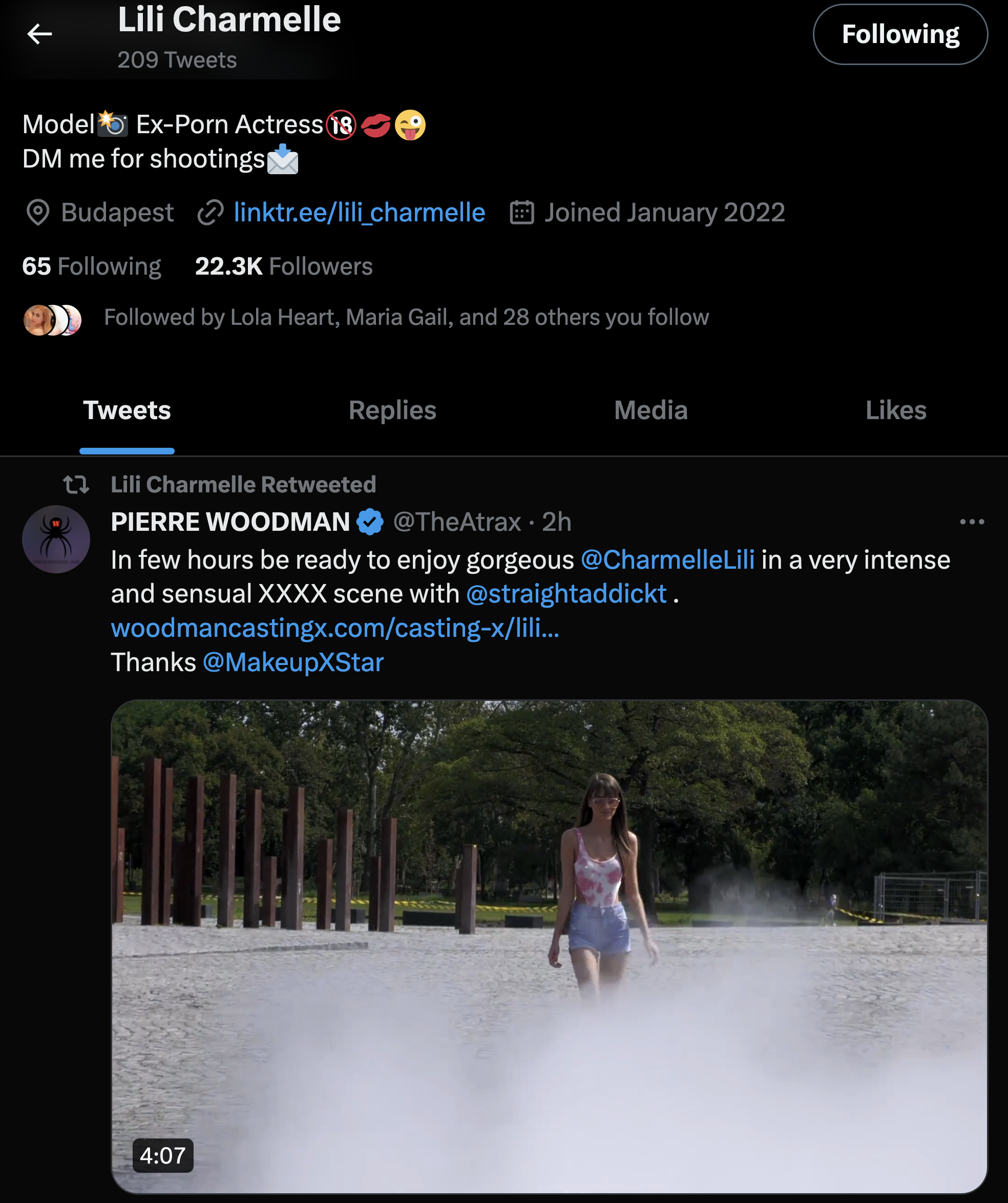Toggle the Following button to unfollow
Viewport: 1008px width, 1203px height.
pos(900,34)
